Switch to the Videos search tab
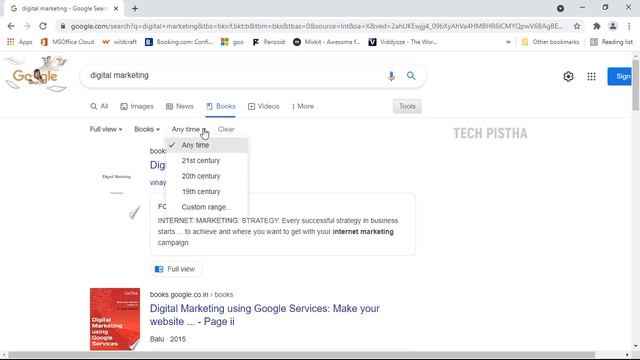 (264, 106)
